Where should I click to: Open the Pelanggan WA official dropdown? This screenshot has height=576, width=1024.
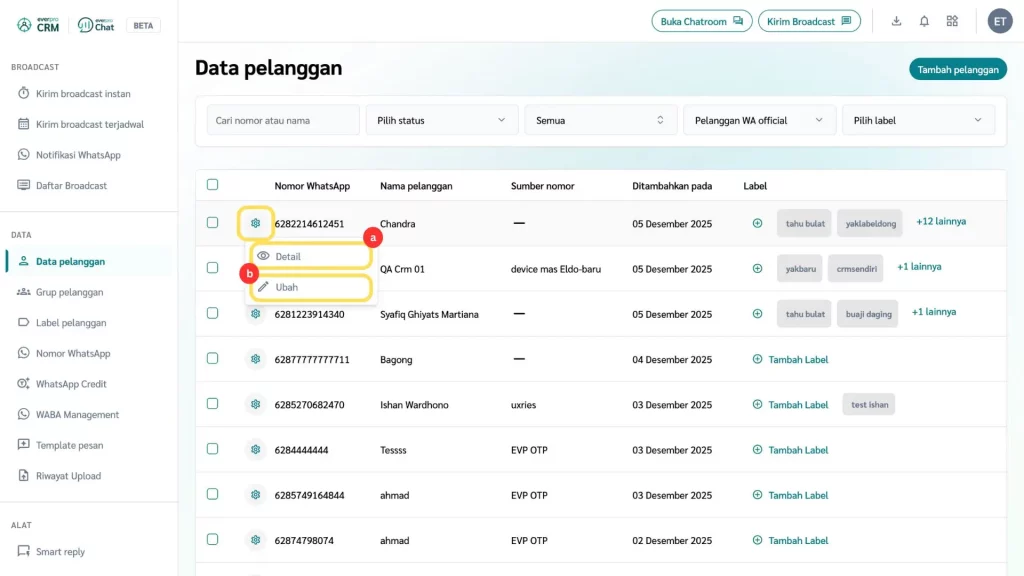tap(759, 120)
